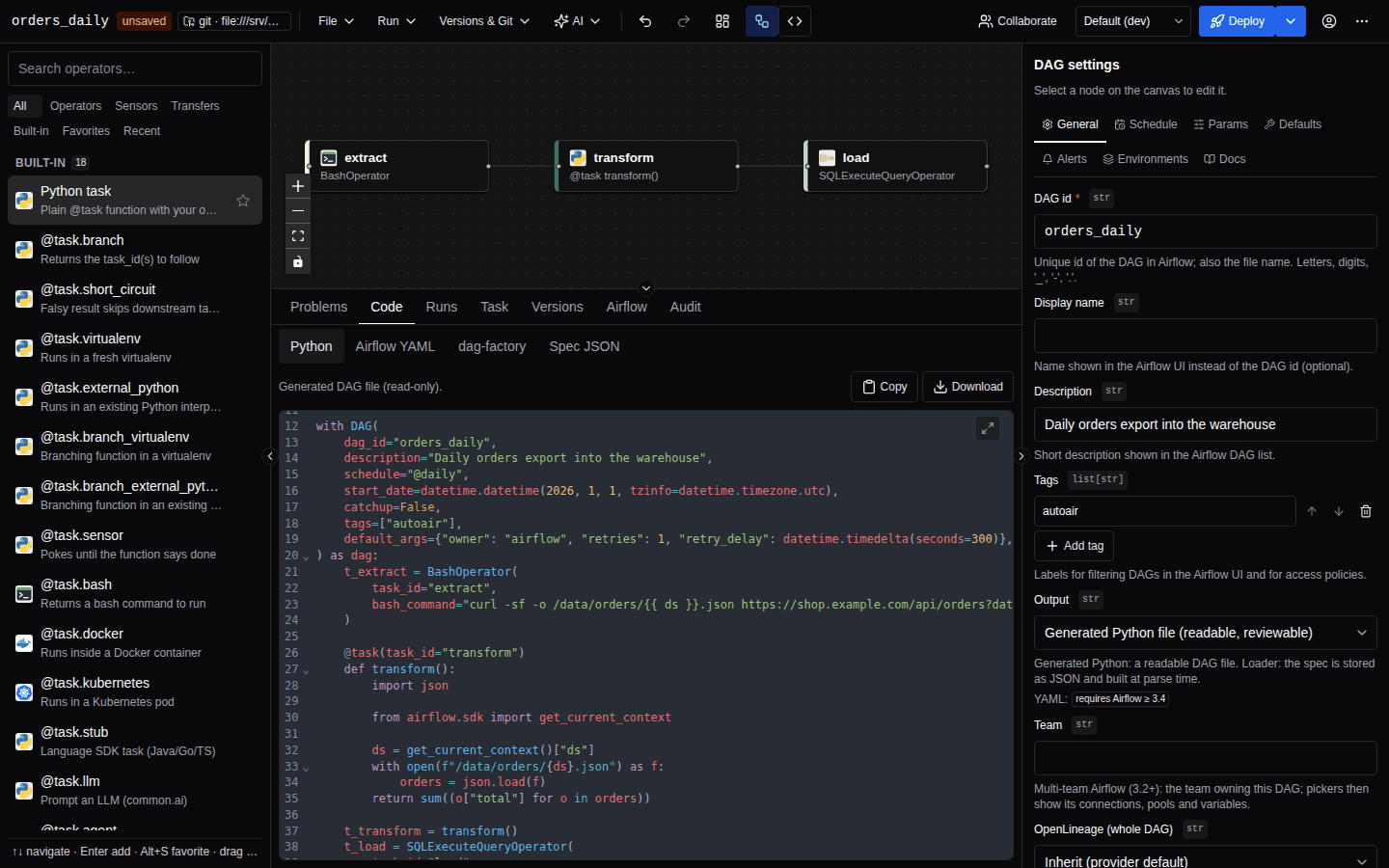Click the Deploy button
This screenshot has width=1389, height=868.
coord(1238,21)
